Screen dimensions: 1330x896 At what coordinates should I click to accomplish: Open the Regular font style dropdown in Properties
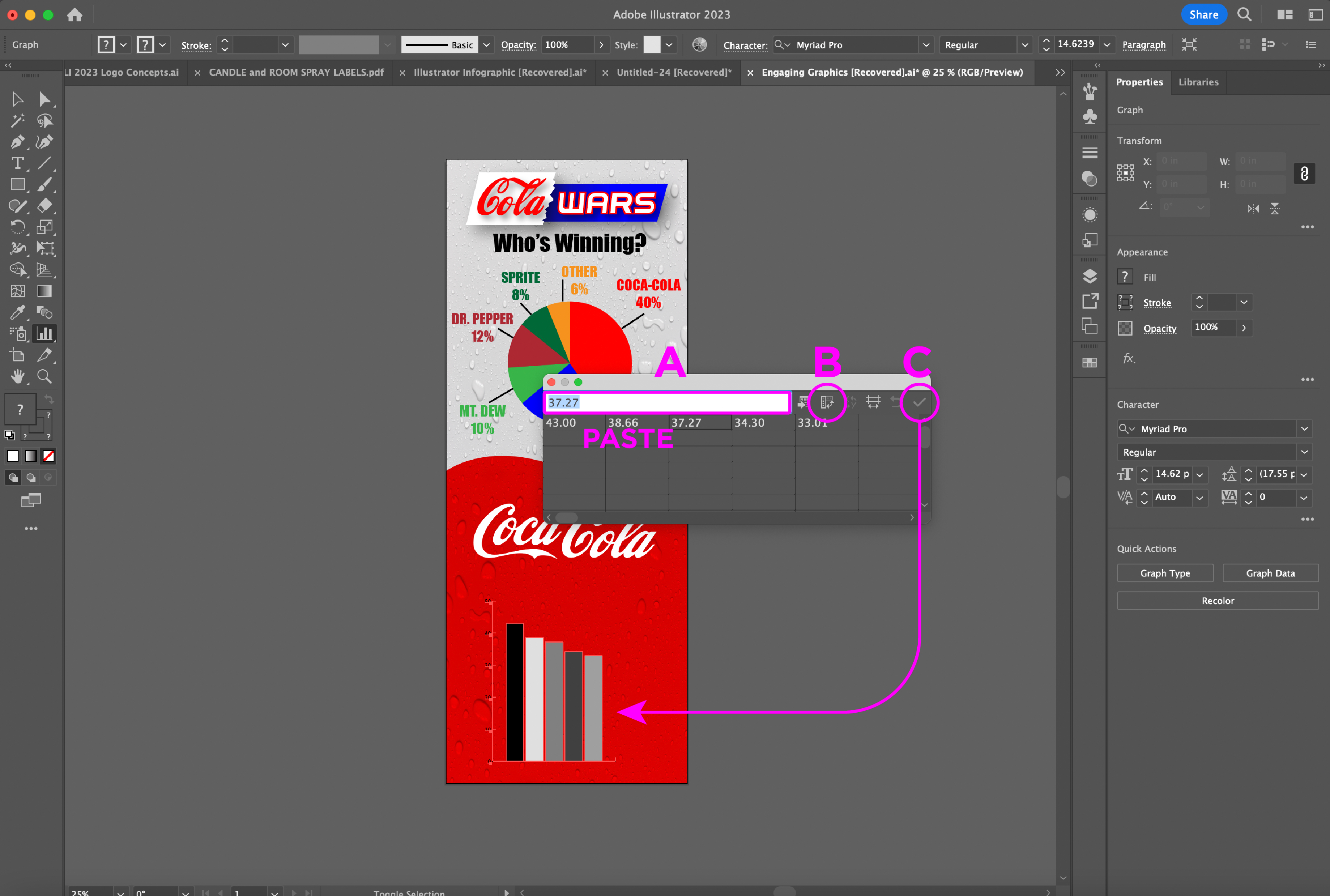(1304, 452)
